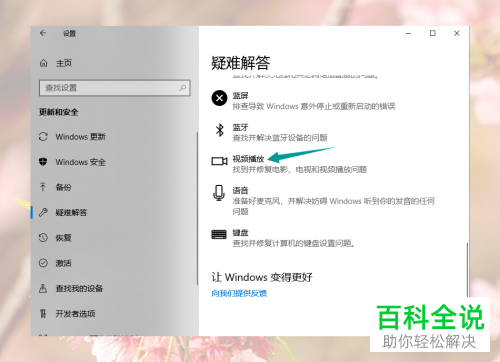500x362 pixels.
Task: Click description 查找并解决蓝牙设备的问题
Action: 280,138
